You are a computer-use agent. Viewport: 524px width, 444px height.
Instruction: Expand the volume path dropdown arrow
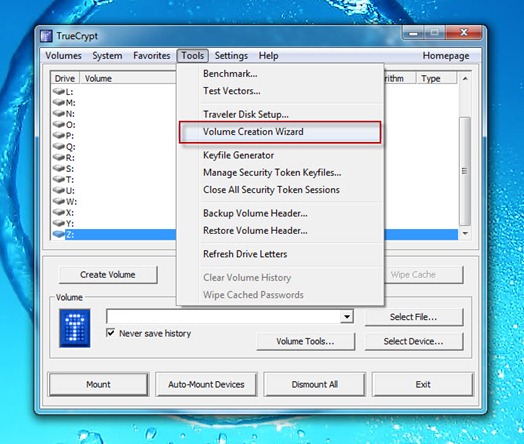point(347,316)
